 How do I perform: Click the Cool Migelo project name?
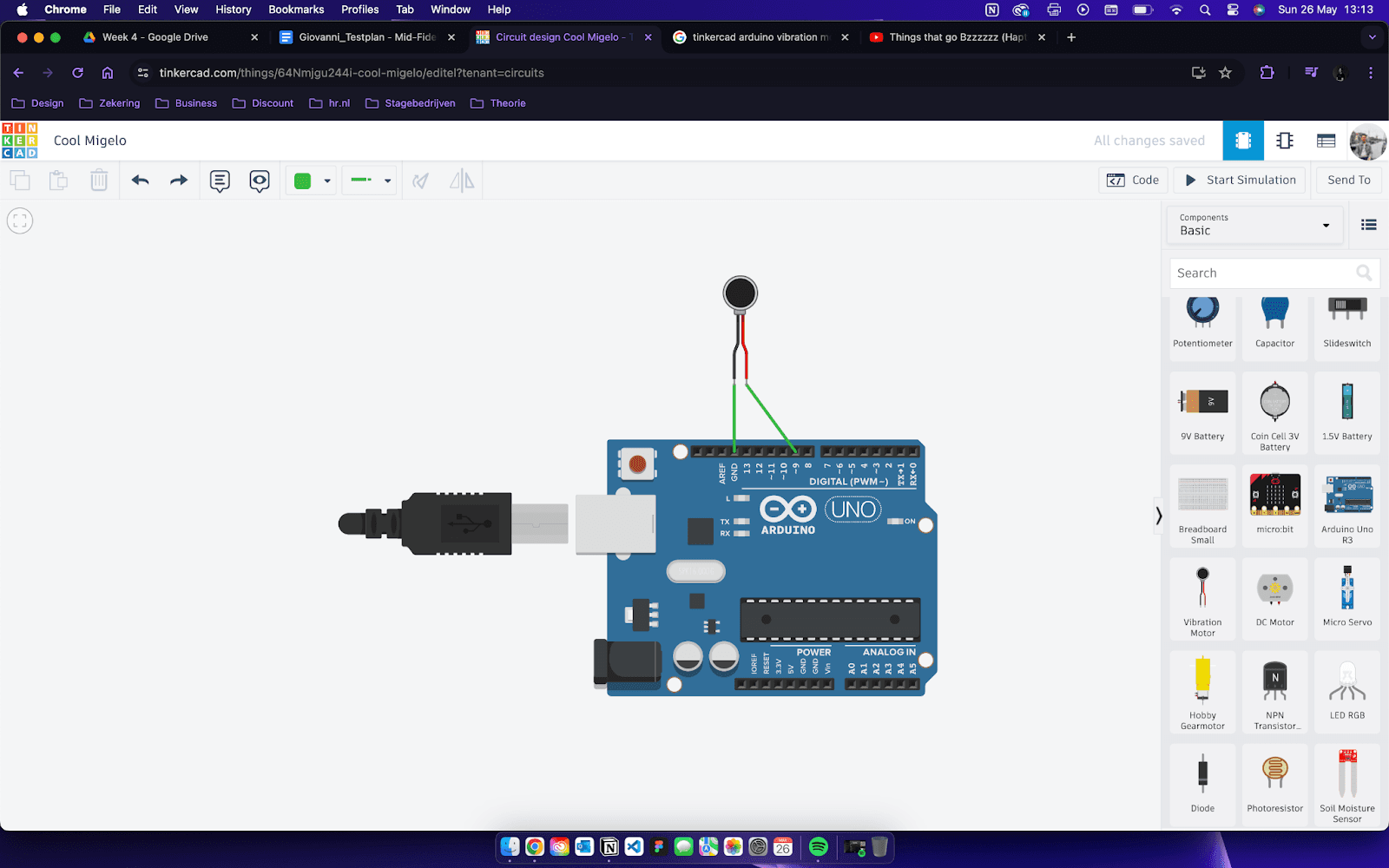90,141
